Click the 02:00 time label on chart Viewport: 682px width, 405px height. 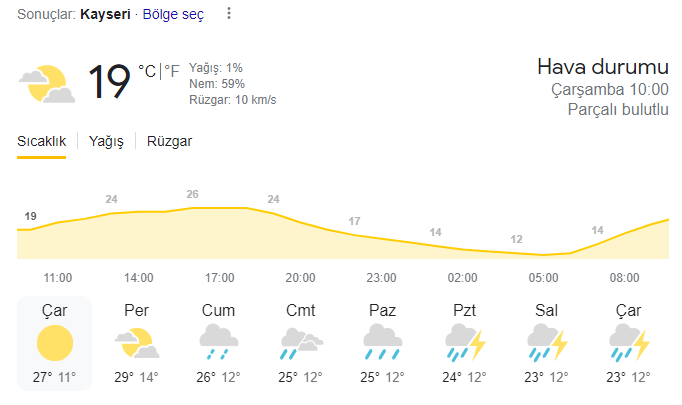pyautogui.click(x=462, y=278)
